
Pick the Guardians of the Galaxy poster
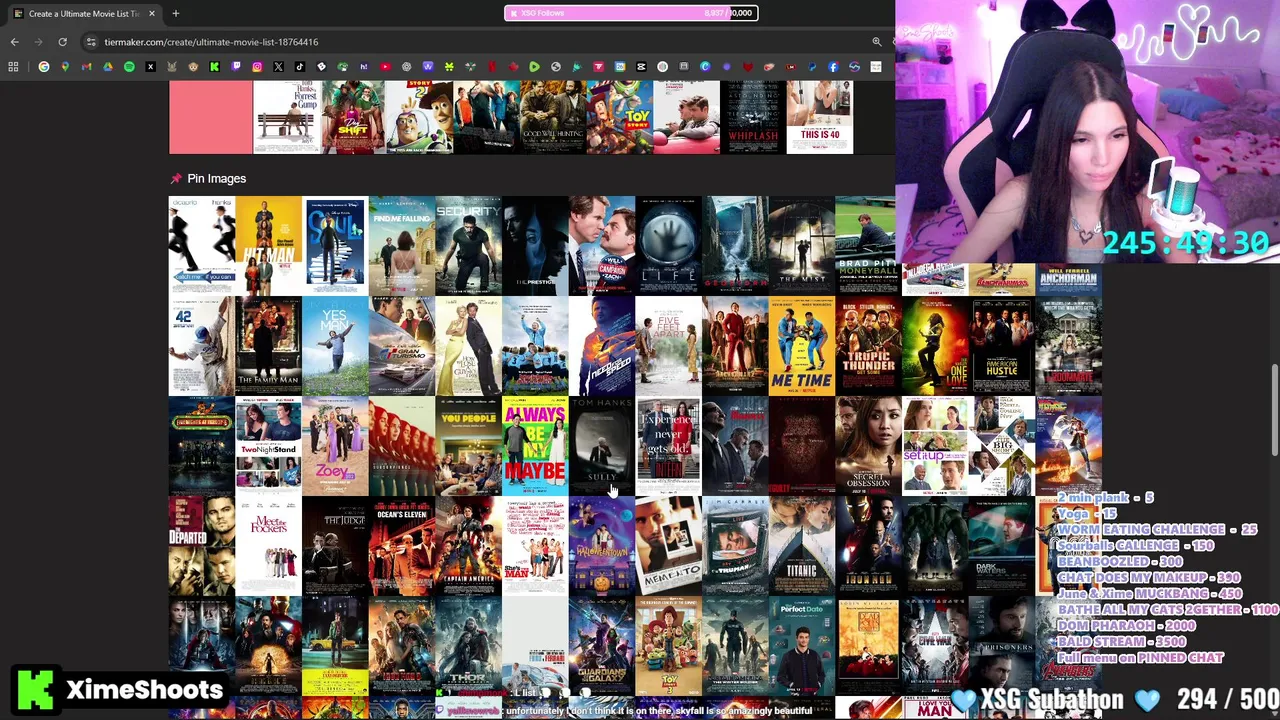(601, 646)
